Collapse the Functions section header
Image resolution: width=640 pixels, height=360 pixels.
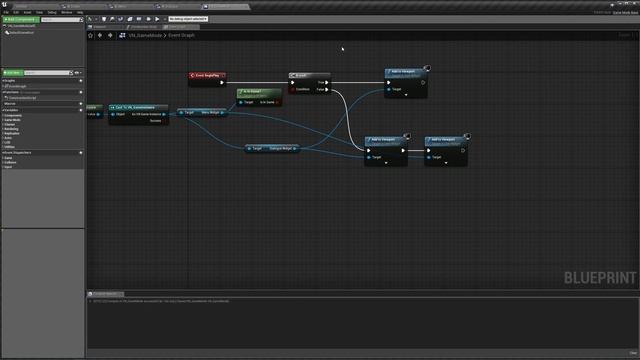coord(11,92)
